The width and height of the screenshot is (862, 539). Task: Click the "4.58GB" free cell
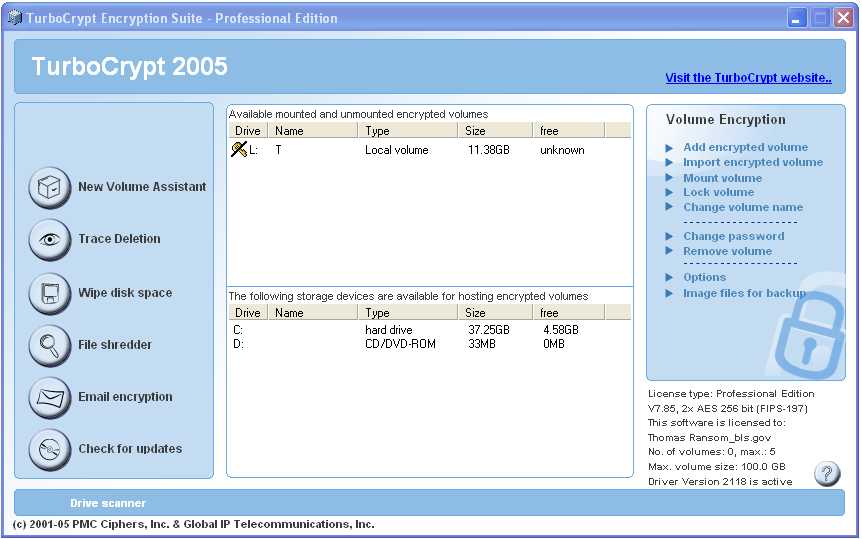[561, 330]
